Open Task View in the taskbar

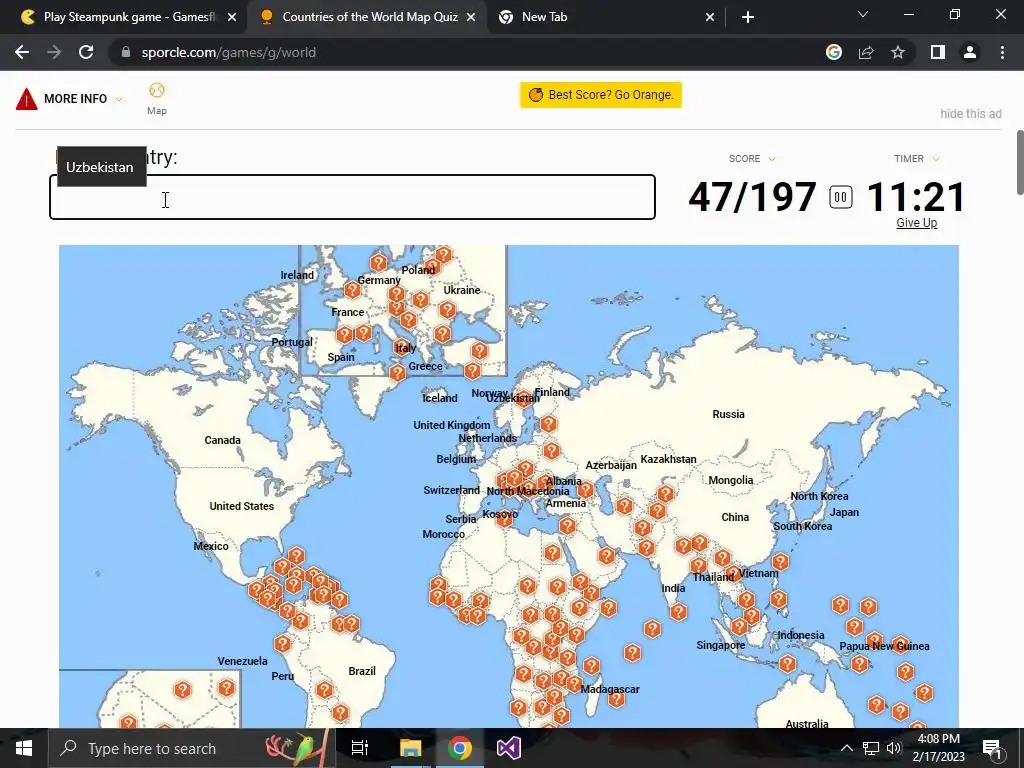click(x=360, y=748)
